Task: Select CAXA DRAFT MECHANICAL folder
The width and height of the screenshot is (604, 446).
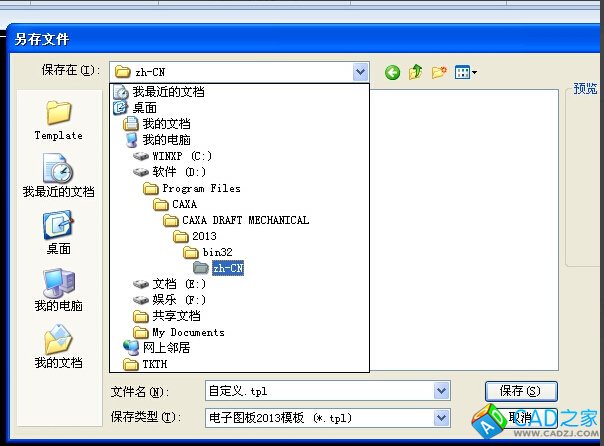Action: [244, 220]
